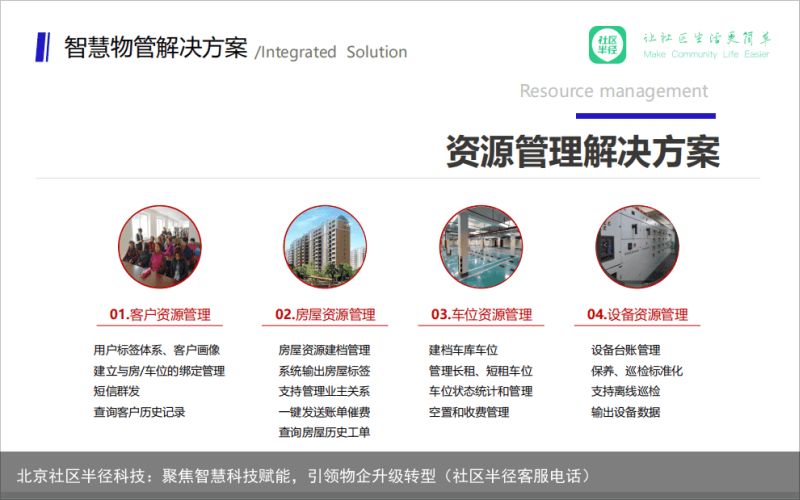Click the electrical equipment cabinet circular photo
The image size is (800, 500).
pyautogui.click(x=637, y=247)
